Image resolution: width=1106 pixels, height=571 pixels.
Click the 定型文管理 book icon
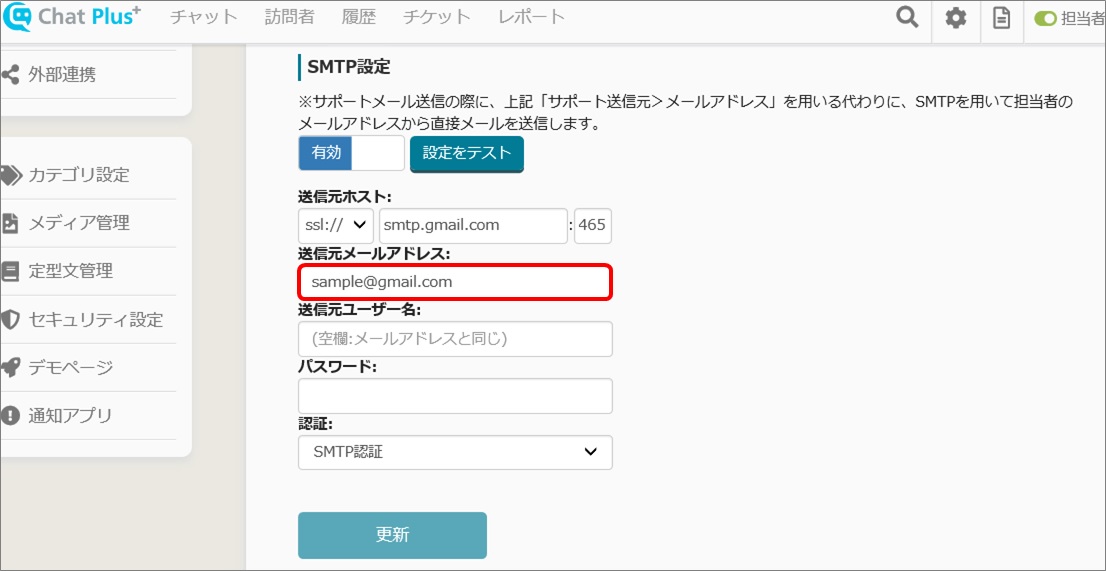[x=10, y=271]
